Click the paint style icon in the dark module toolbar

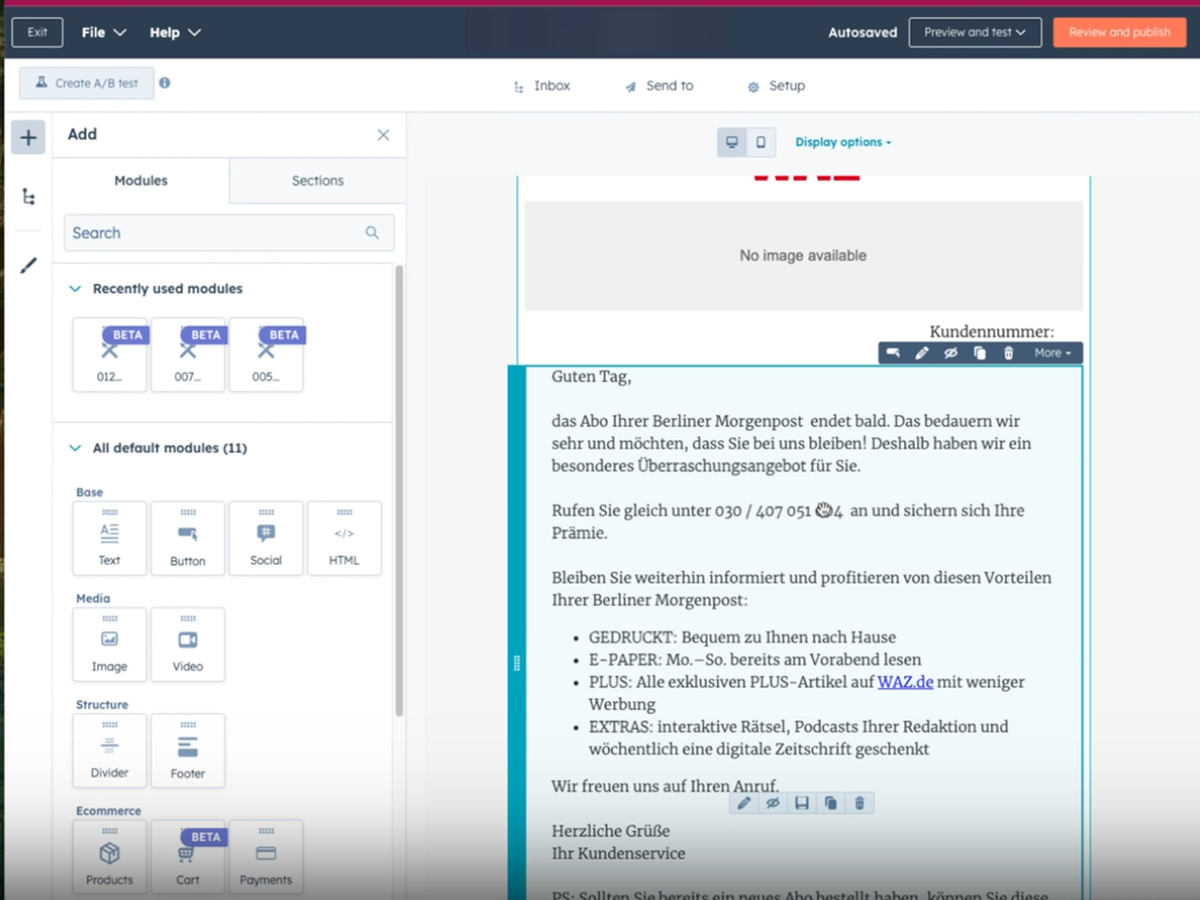tap(893, 353)
